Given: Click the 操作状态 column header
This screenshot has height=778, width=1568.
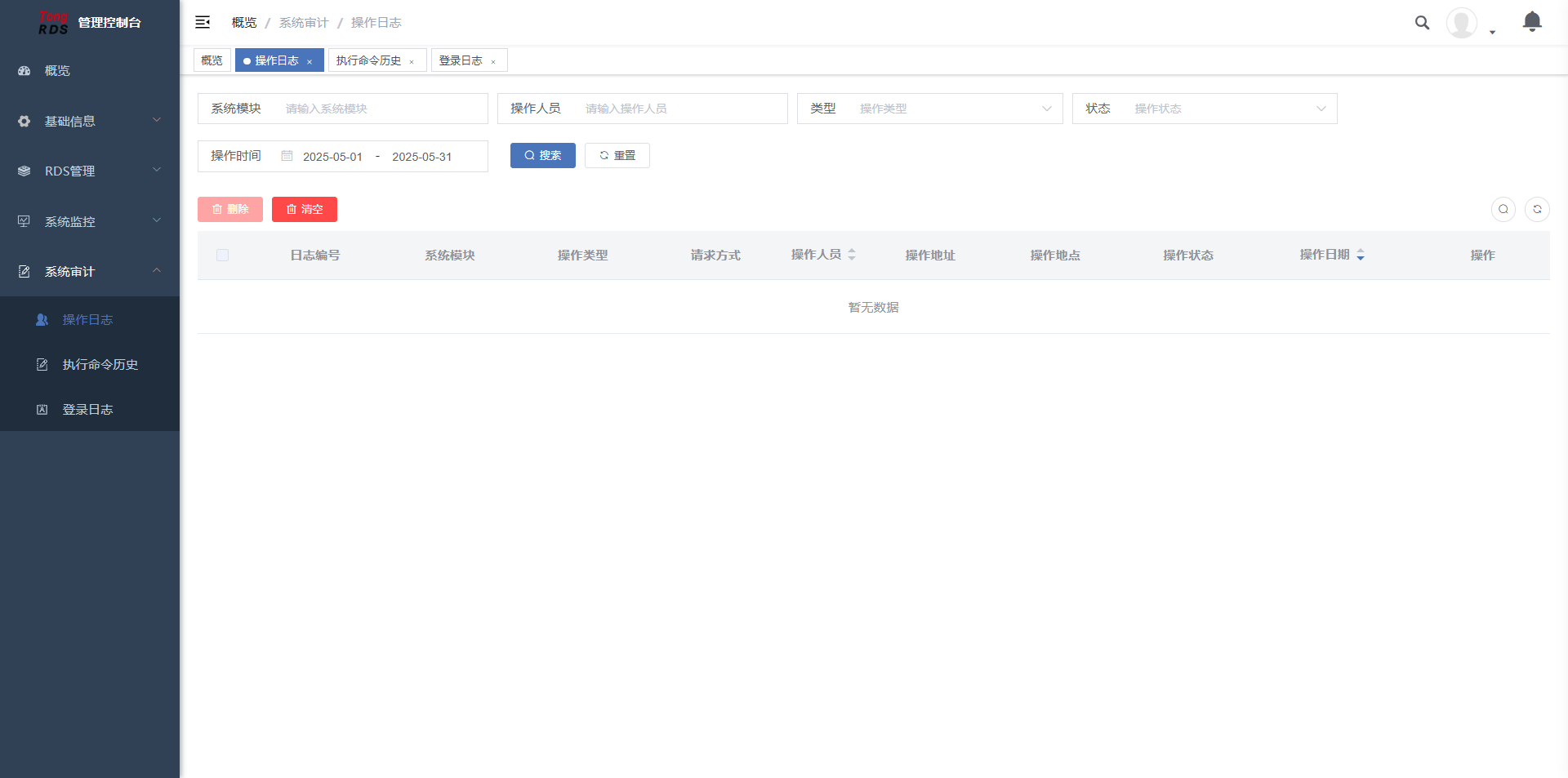Looking at the screenshot, I should (x=1188, y=256).
